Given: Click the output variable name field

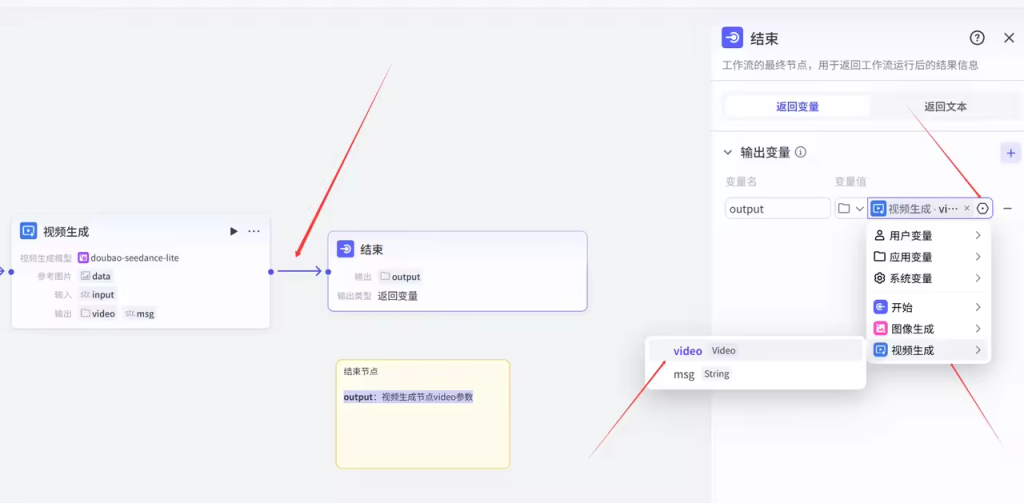Looking at the screenshot, I should coord(777,208).
